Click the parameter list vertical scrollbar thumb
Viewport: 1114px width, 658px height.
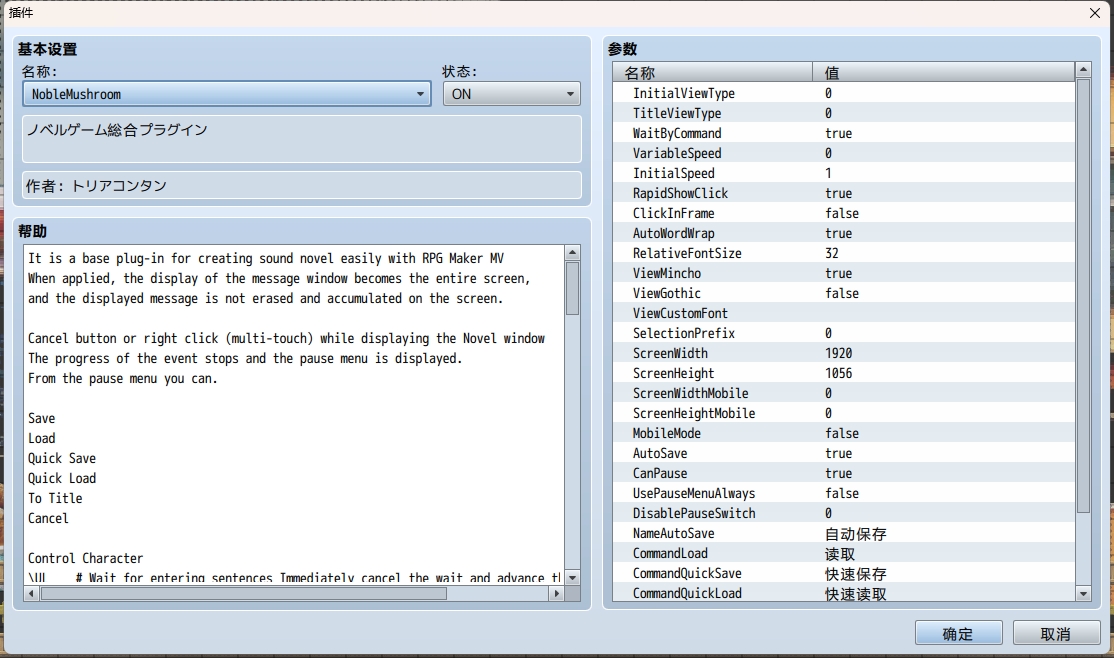point(1083,296)
